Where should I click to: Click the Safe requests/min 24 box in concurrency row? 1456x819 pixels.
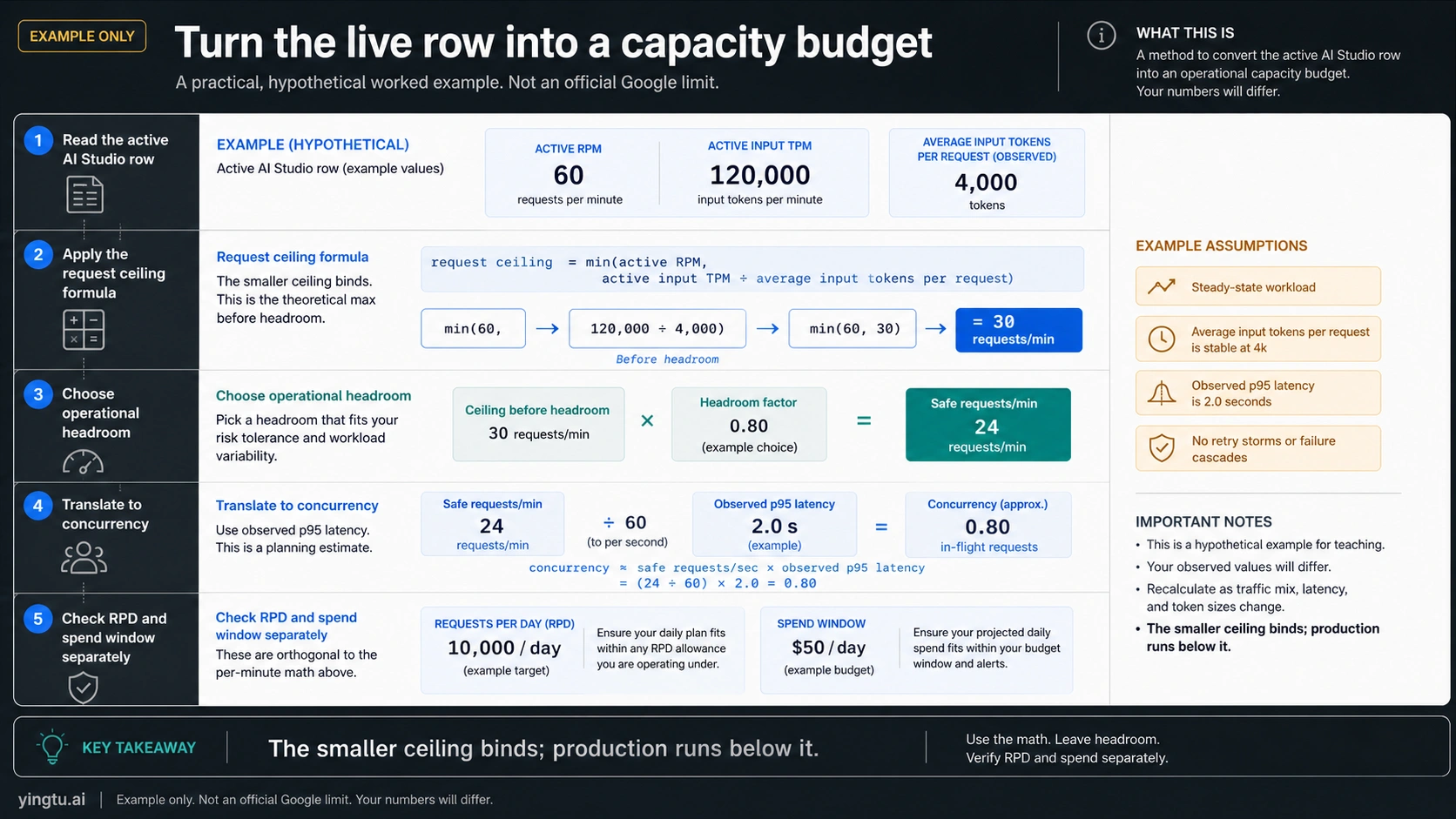click(x=492, y=524)
